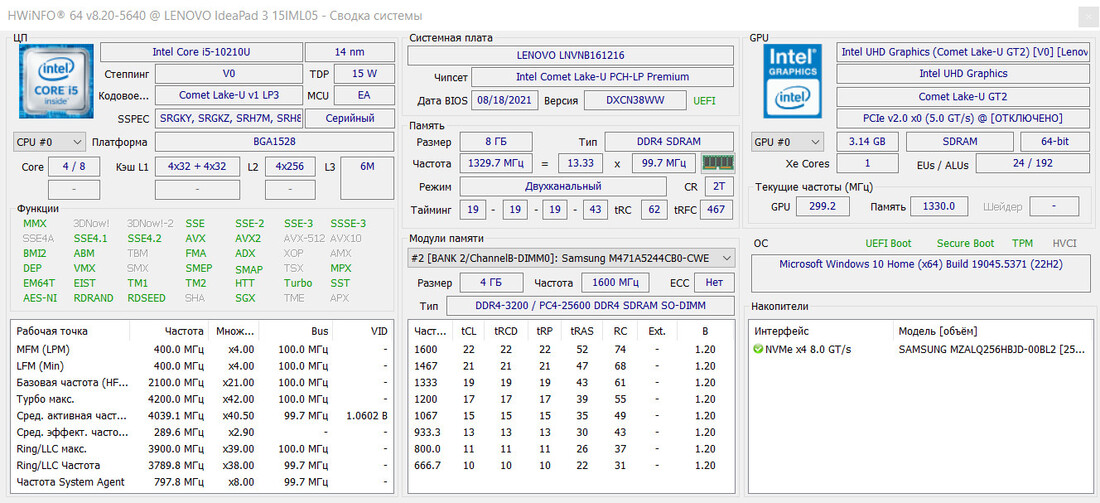Click the TPM status label

pyautogui.click(x=1022, y=243)
